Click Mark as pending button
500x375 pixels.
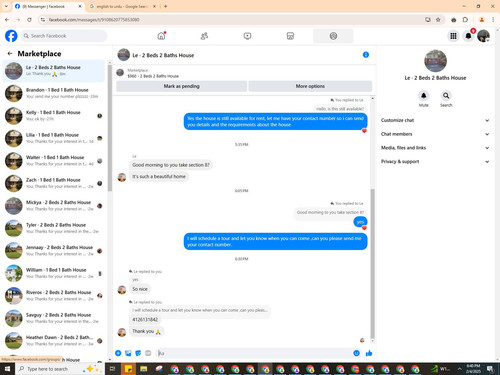[181, 86]
